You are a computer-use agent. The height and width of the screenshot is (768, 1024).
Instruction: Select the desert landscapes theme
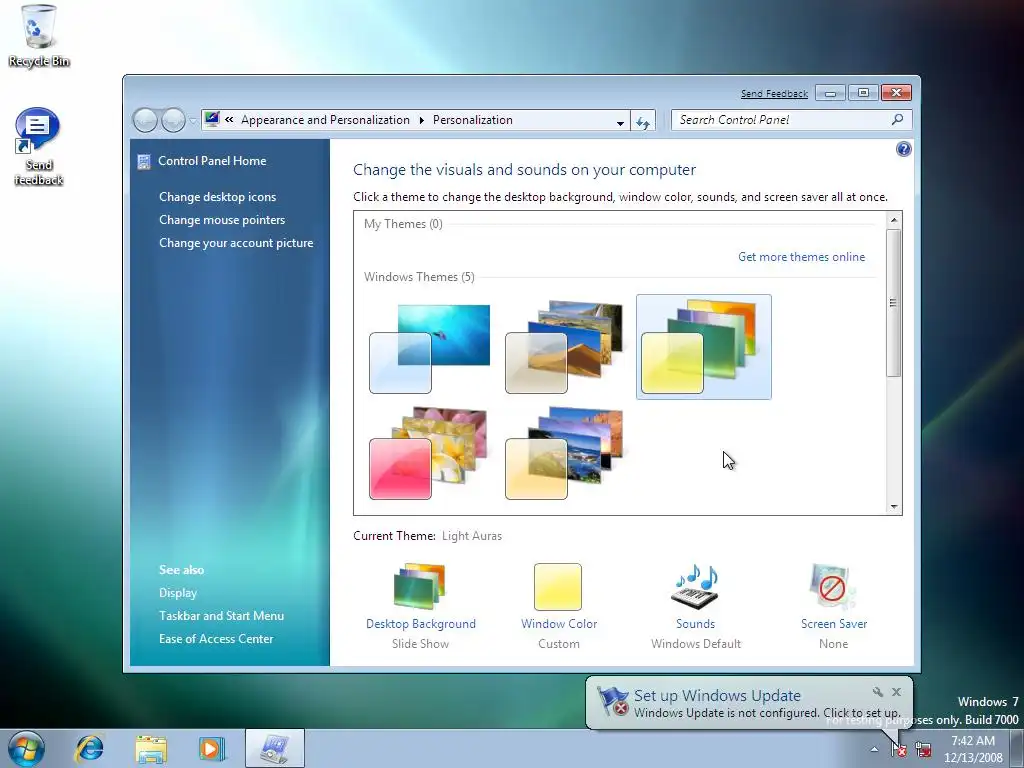(x=564, y=346)
